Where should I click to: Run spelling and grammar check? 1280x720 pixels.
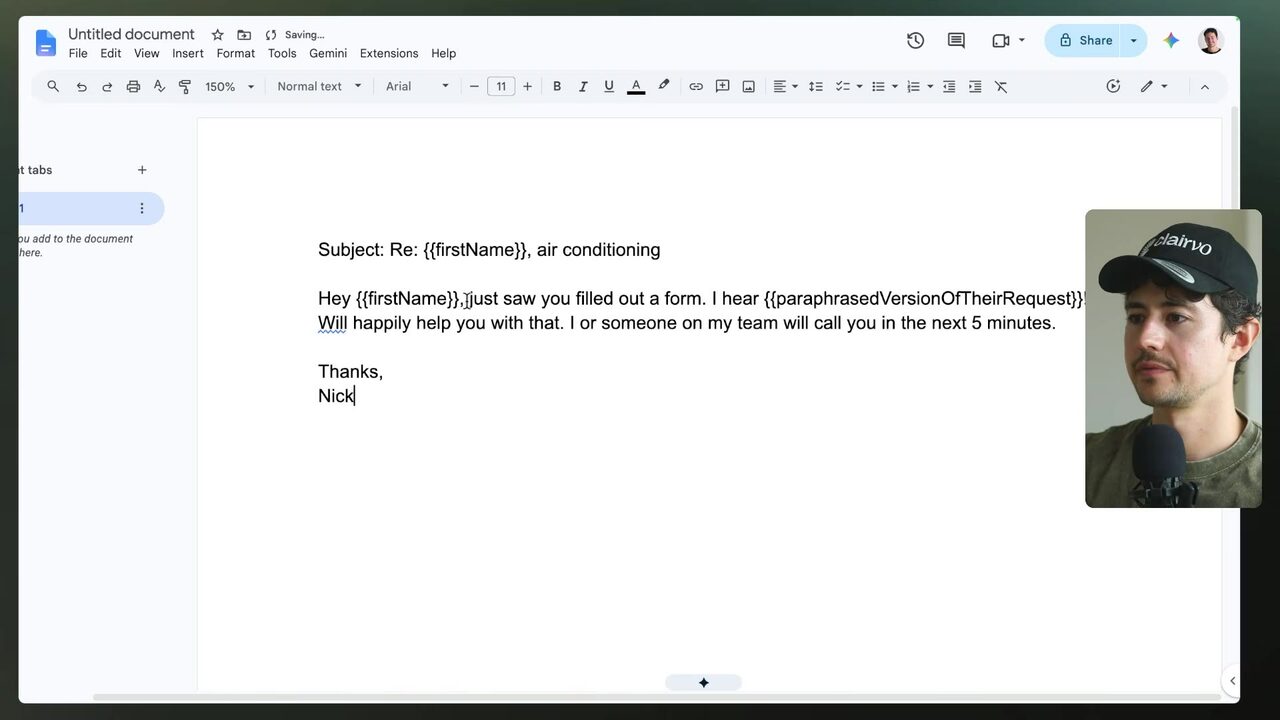tap(159, 87)
